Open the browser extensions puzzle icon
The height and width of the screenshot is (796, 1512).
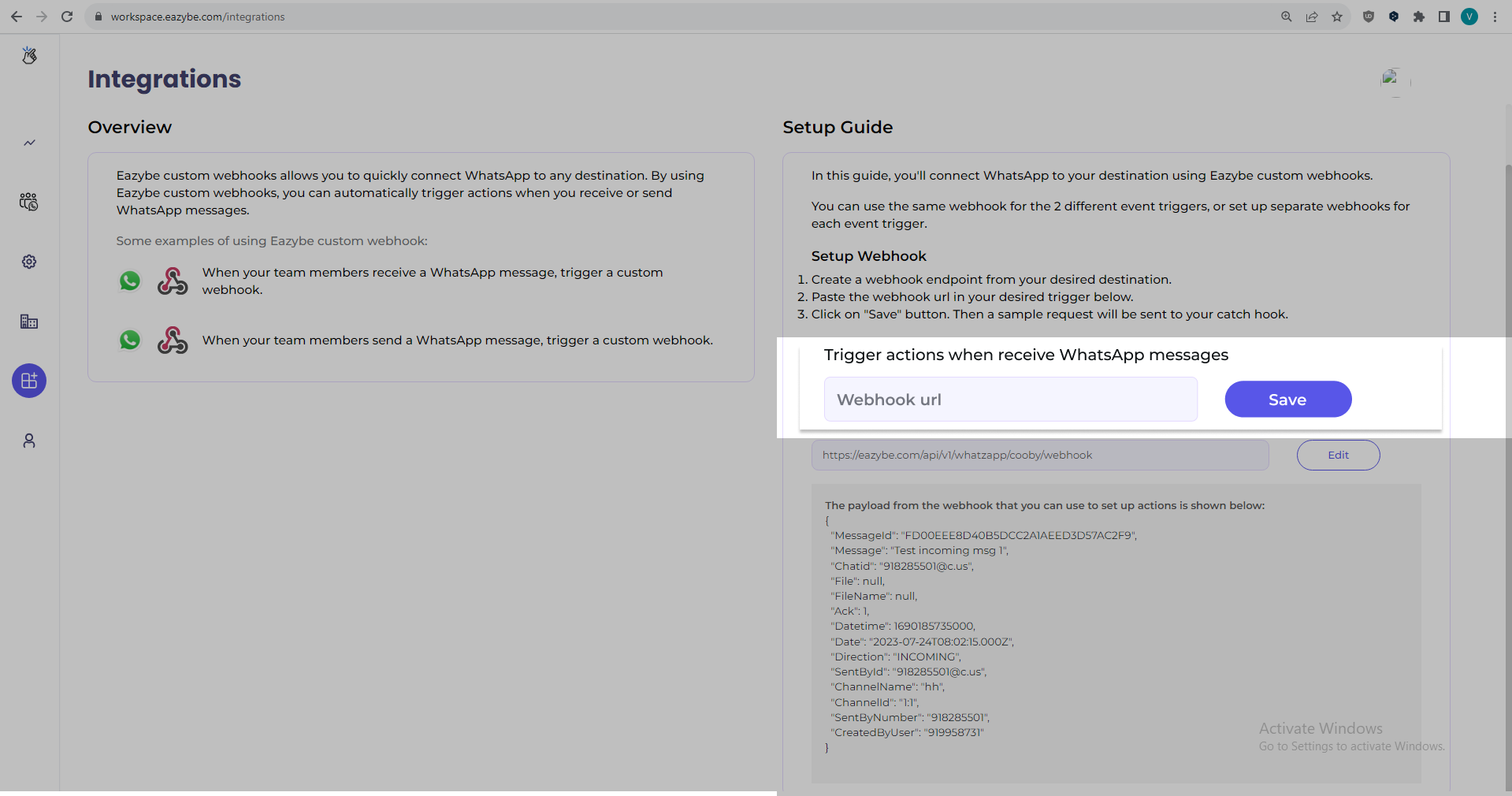[1419, 17]
